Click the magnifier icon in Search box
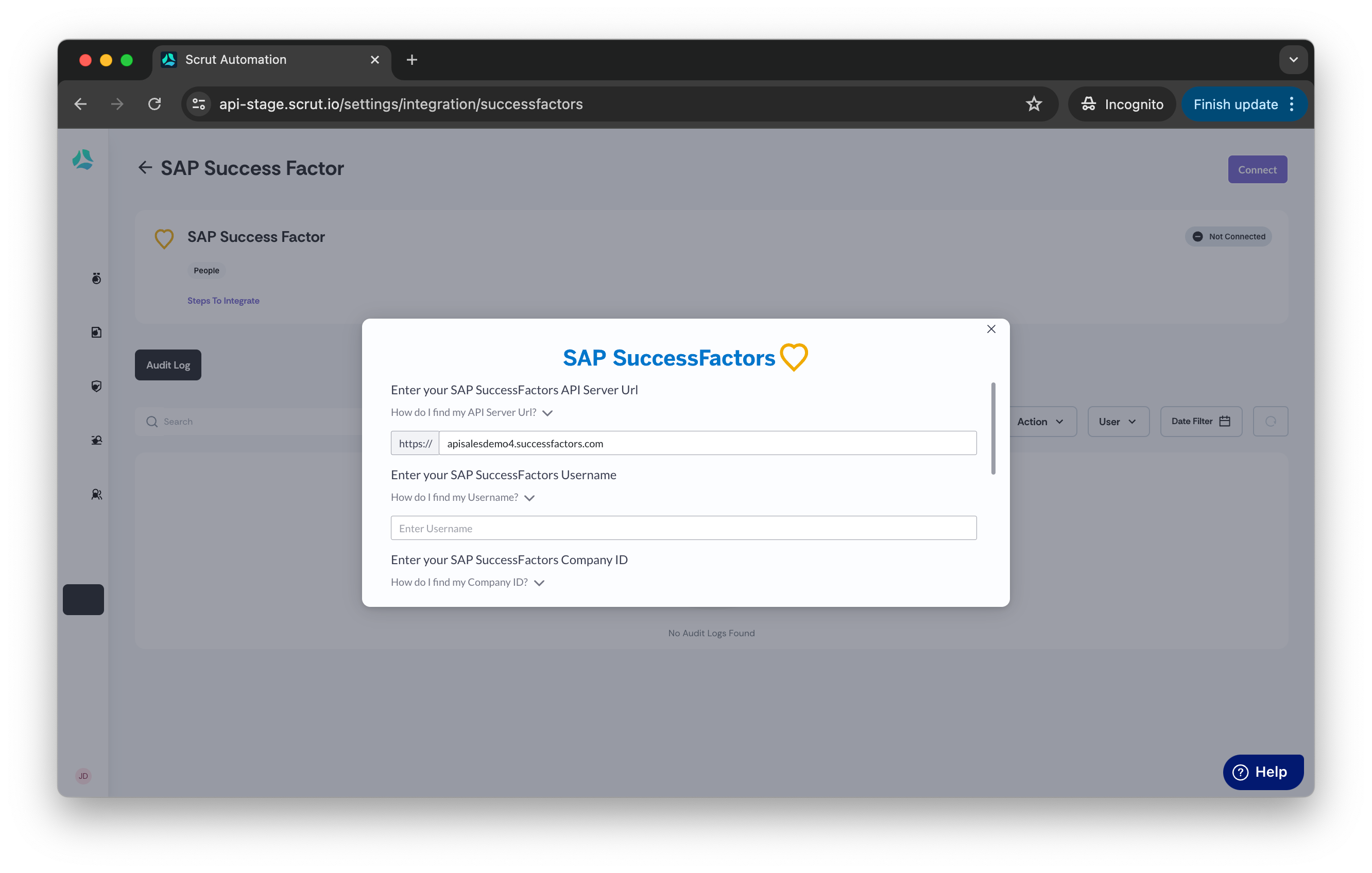The image size is (1372, 873). pyautogui.click(x=151, y=422)
